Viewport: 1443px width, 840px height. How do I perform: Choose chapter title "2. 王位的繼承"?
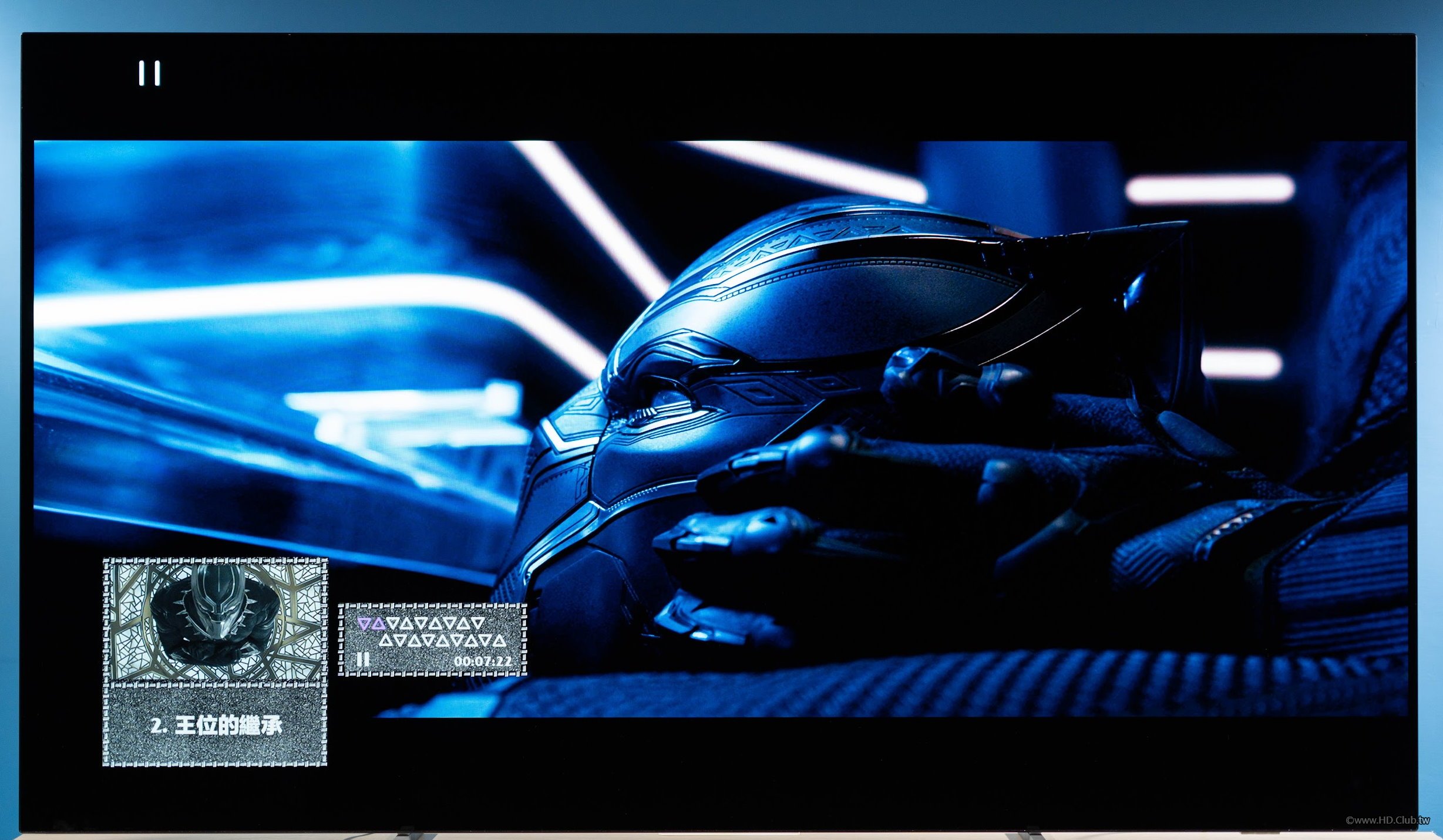(216, 726)
